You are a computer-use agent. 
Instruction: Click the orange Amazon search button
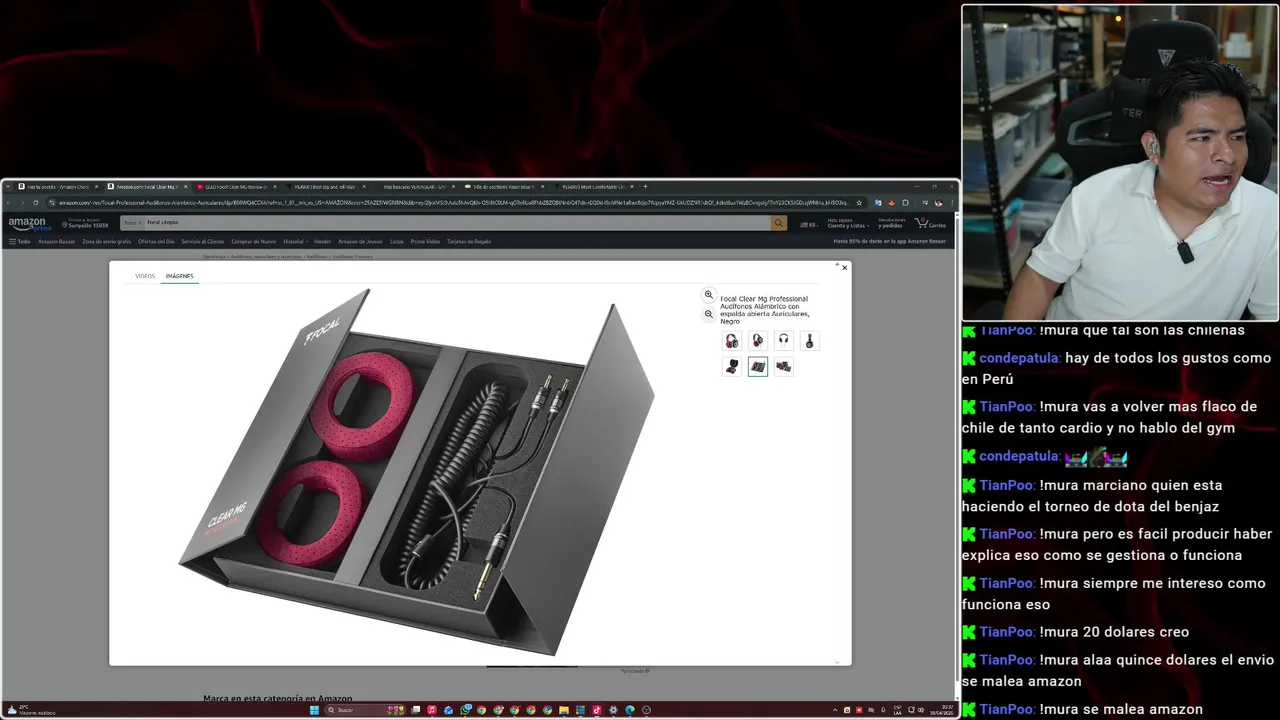[x=779, y=223]
